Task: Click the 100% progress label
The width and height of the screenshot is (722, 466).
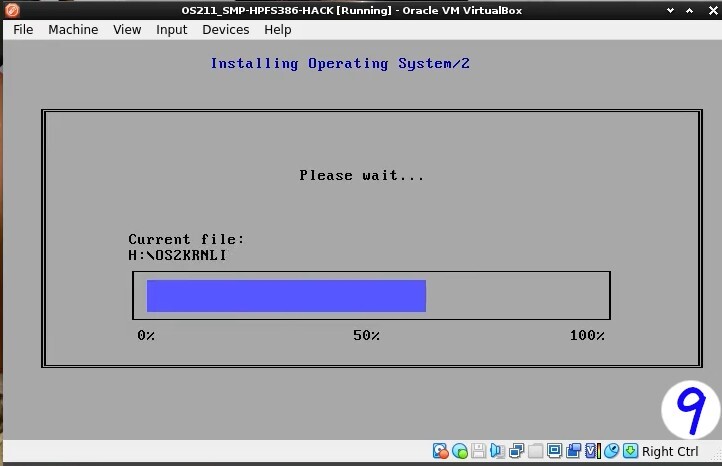Action: click(587, 335)
